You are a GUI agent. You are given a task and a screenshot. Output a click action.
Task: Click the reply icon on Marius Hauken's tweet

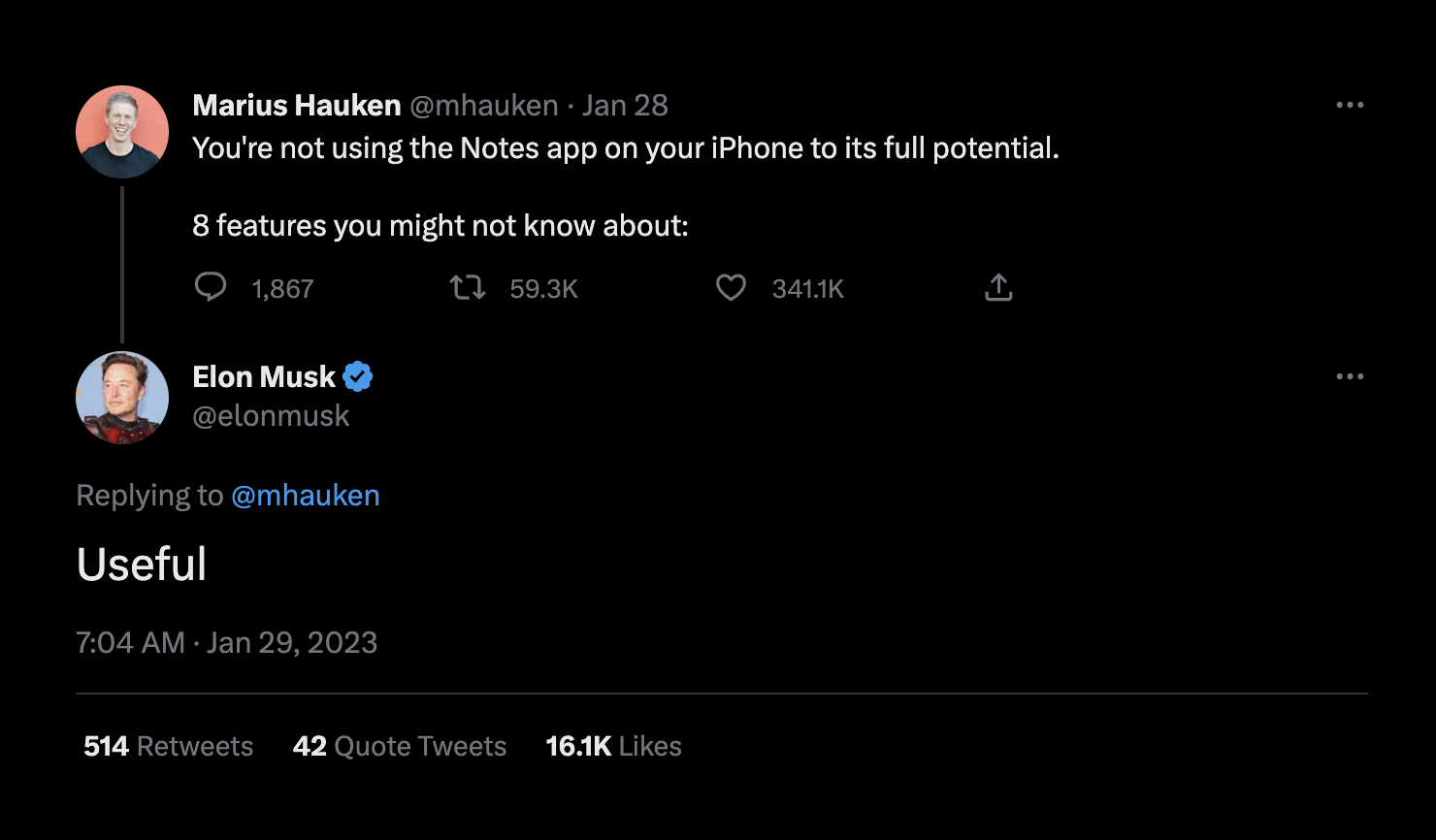[x=211, y=287]
